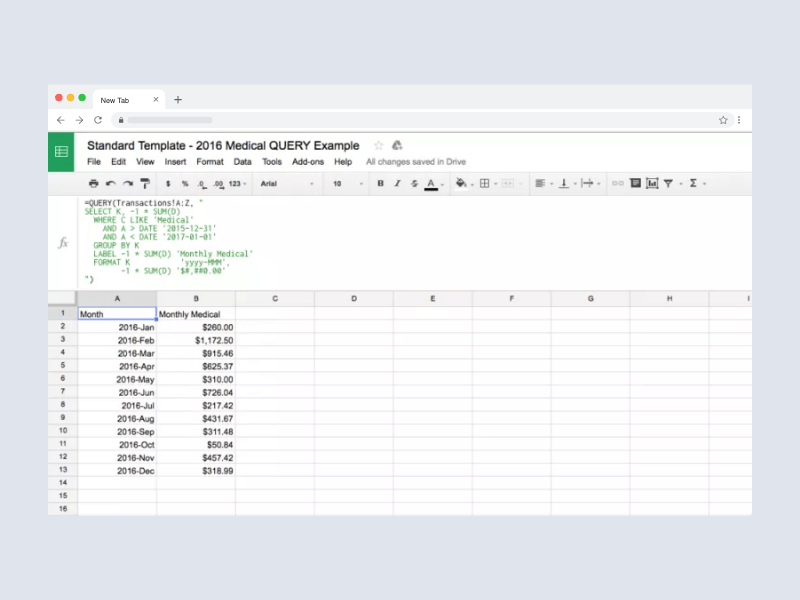Click the fill color paint bucket icon
Screen dimensions: 800x600
460,183
